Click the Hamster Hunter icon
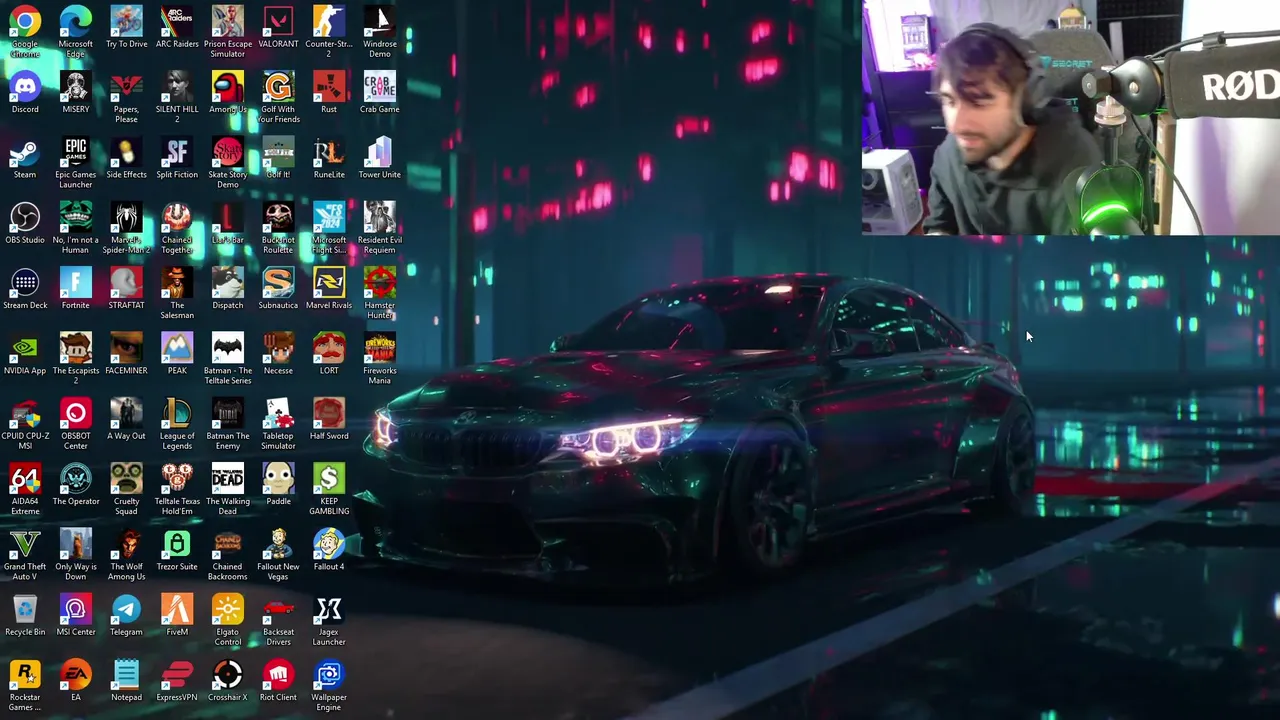1280x720 pixels. tap(380, 282)
